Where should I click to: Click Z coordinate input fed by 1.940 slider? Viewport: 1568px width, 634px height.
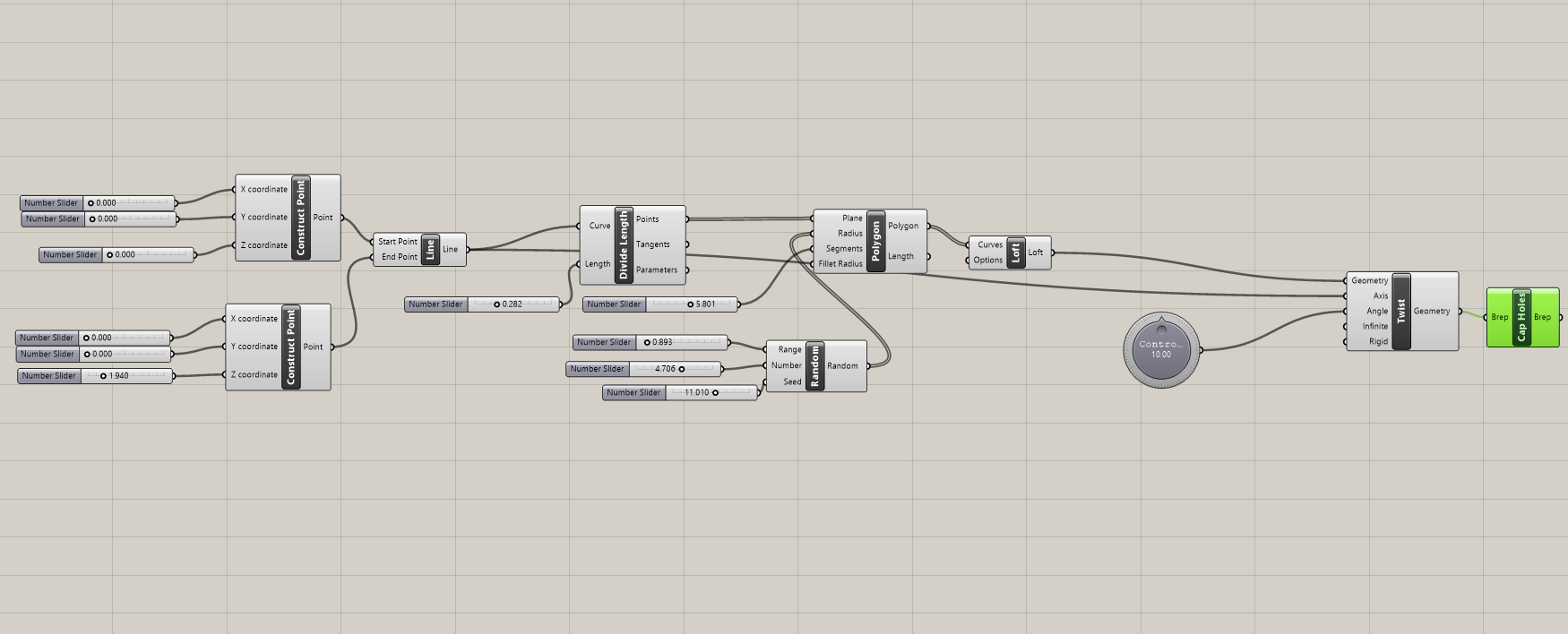tap(254, 374)
